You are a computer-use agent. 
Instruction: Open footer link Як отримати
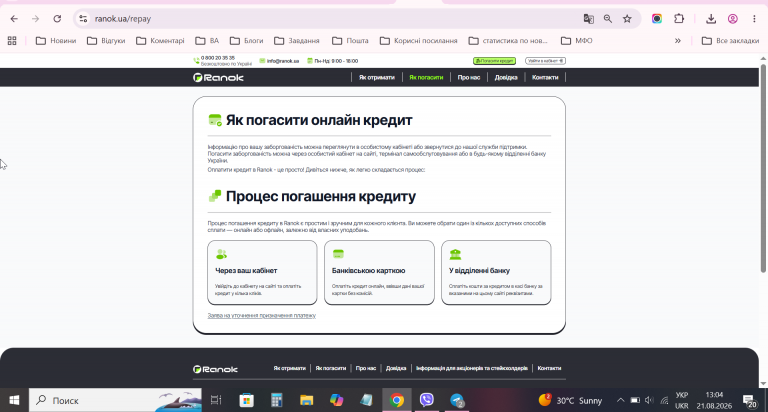tap(289, 368)
